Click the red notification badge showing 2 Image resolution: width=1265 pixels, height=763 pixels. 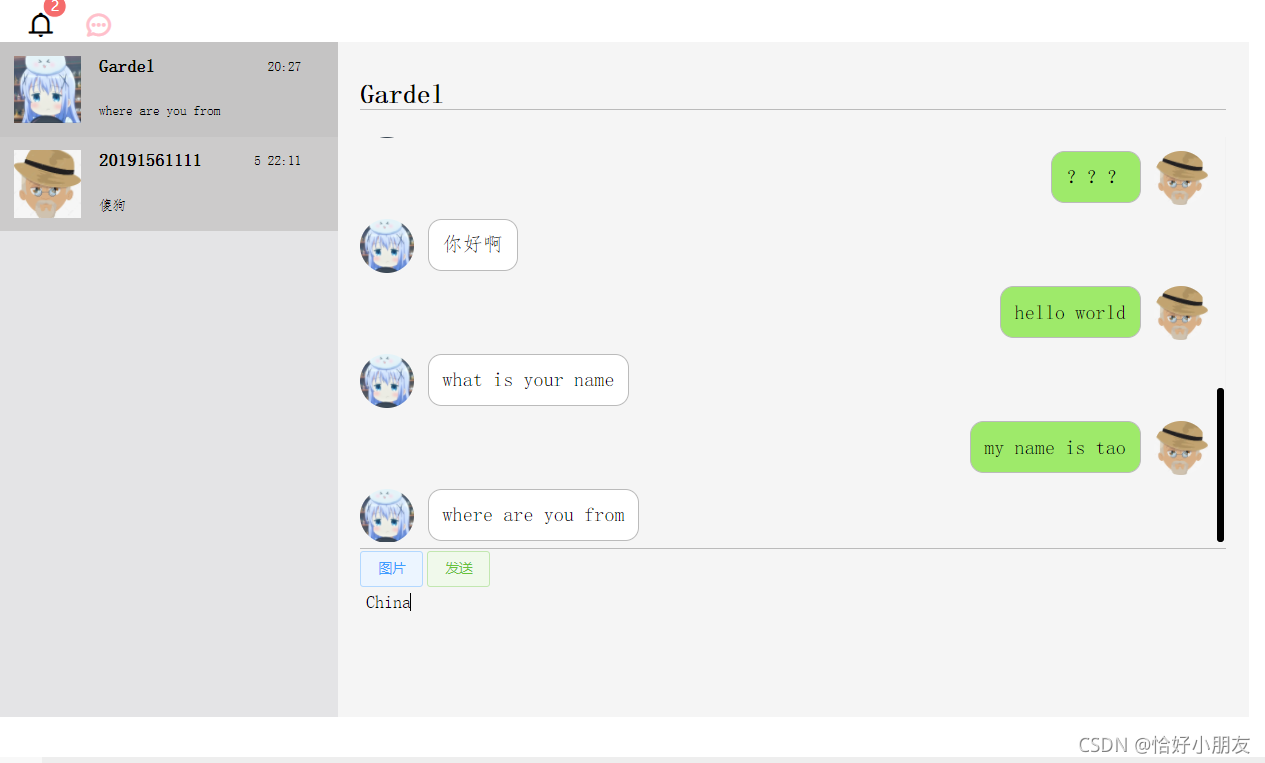(55, 7)
